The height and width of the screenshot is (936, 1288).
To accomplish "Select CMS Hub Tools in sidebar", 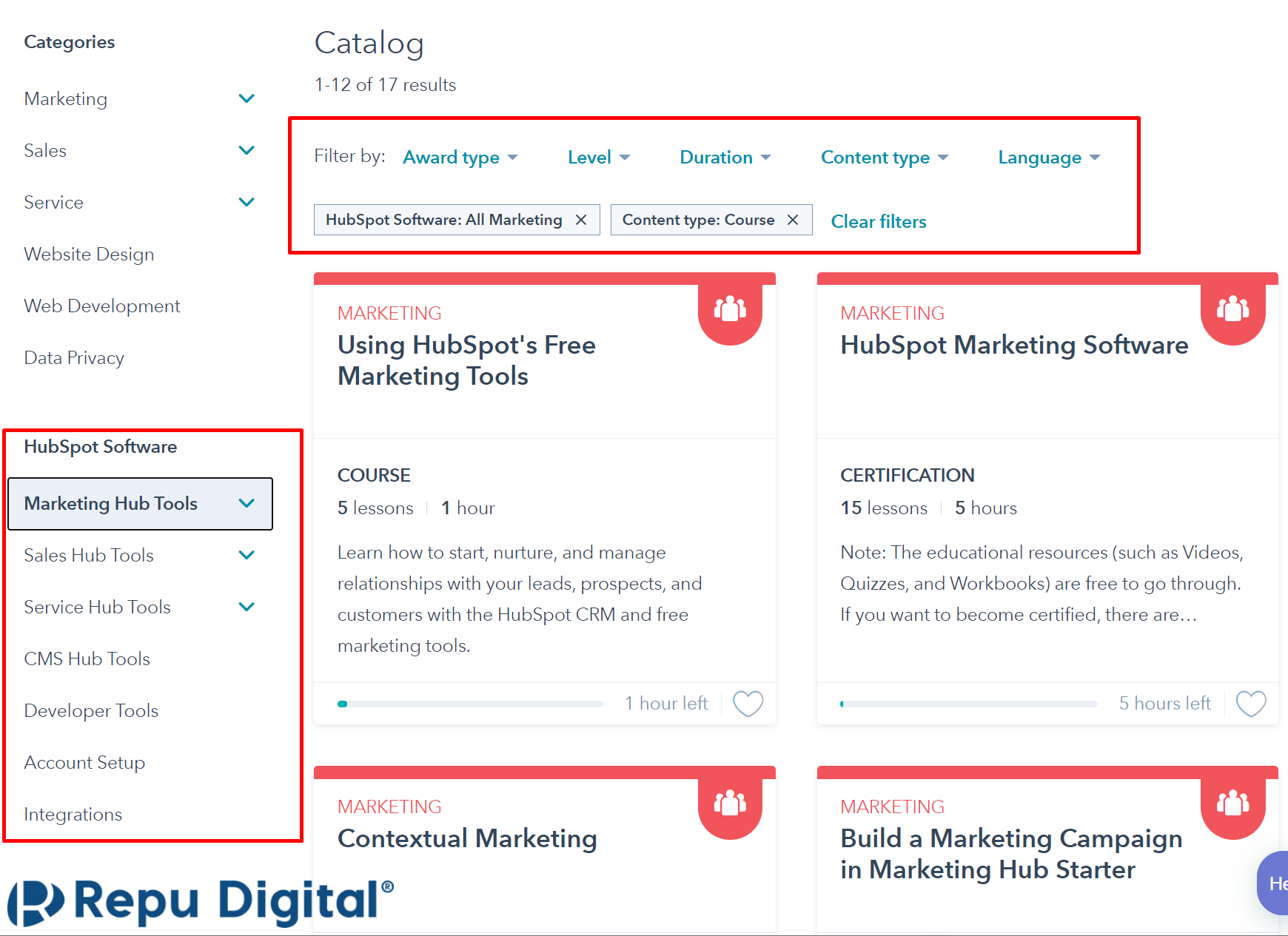I will [87, 659].
